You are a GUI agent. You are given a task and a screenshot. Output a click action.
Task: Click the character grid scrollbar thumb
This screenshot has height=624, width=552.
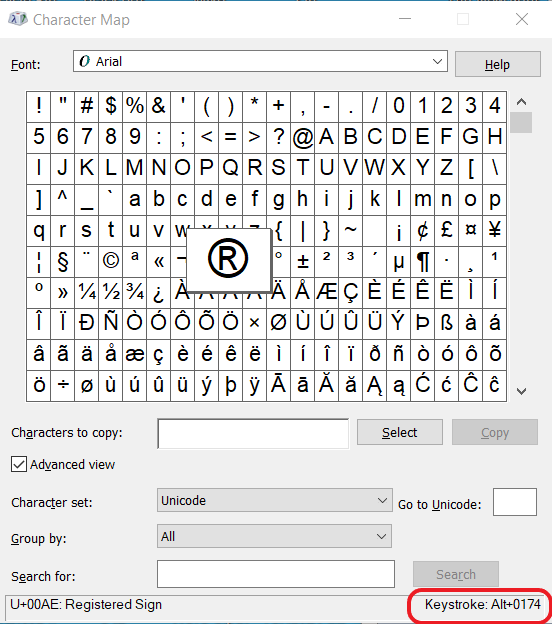point(521,123)
